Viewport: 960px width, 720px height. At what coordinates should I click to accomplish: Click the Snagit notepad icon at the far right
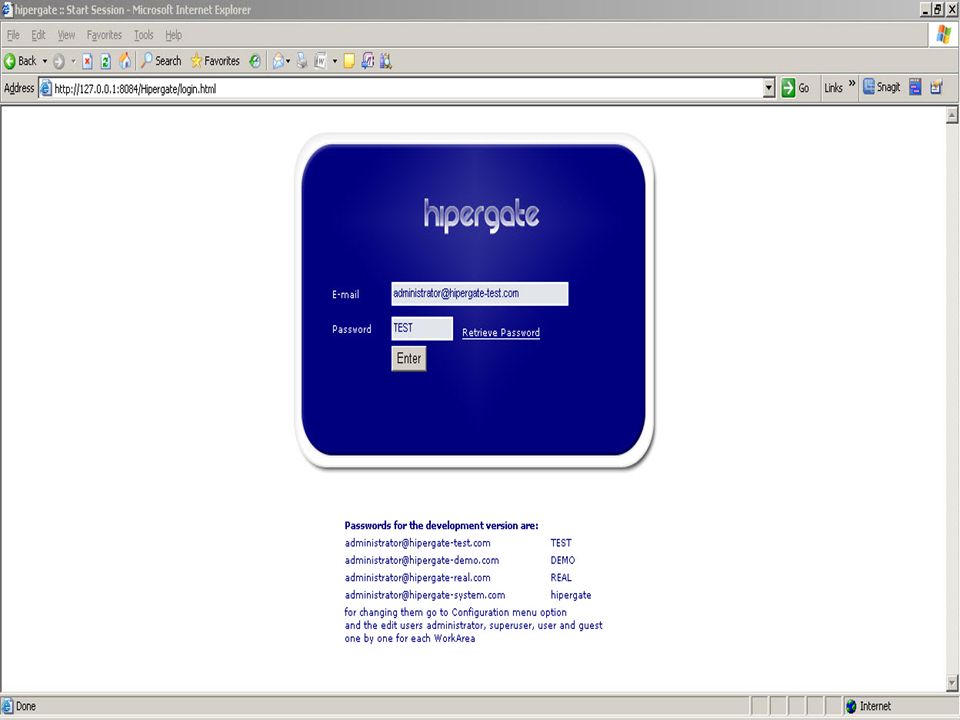click(936, 87)
